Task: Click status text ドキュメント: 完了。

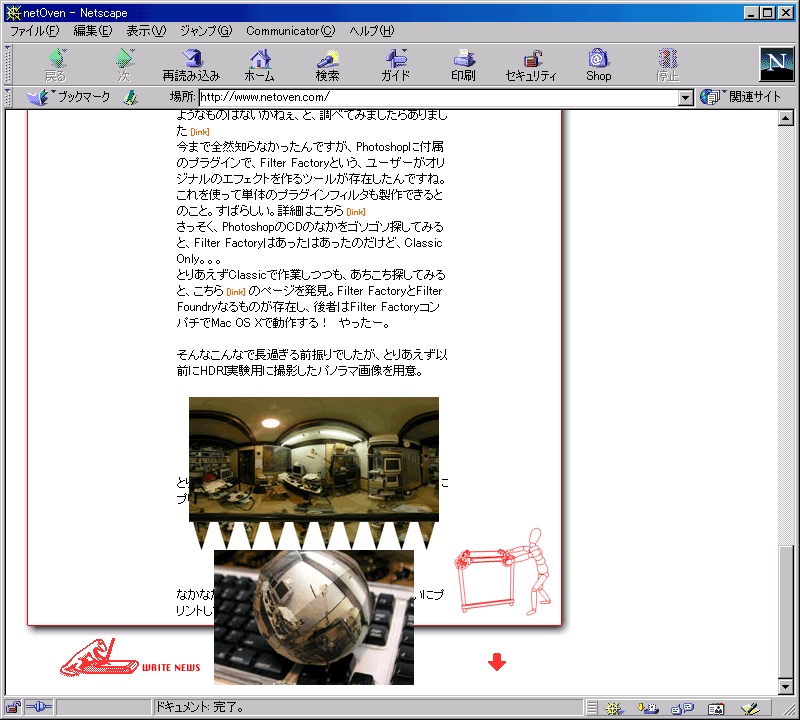Action: point(199,708)
